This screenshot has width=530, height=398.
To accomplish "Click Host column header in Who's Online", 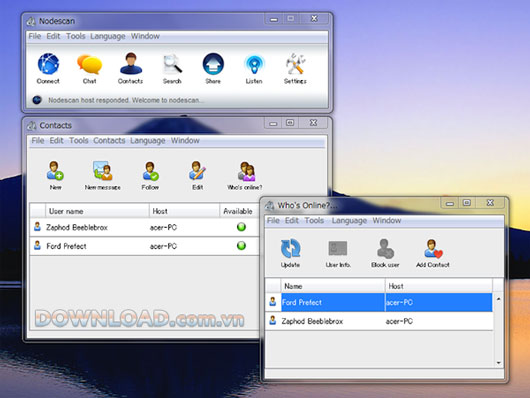I will coord(439,286).
